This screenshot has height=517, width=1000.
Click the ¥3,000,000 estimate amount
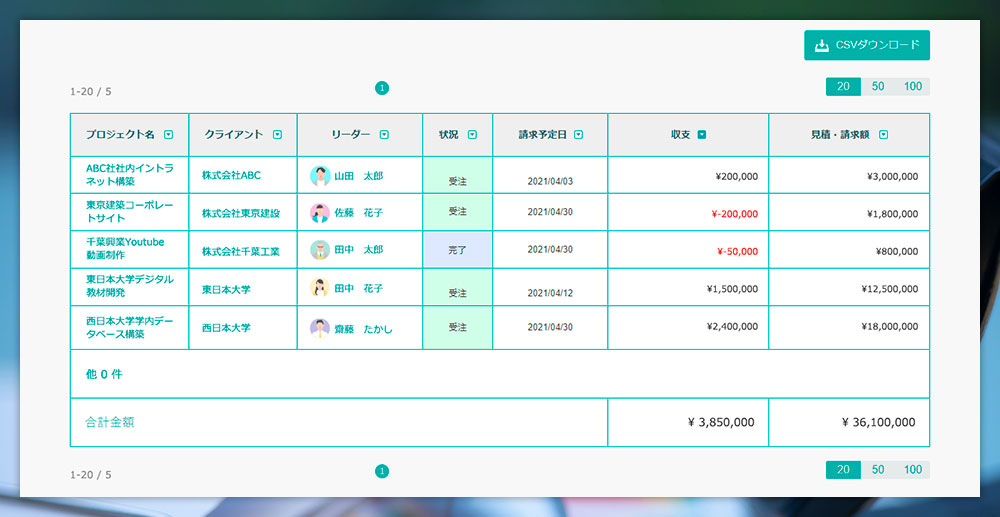893,177
